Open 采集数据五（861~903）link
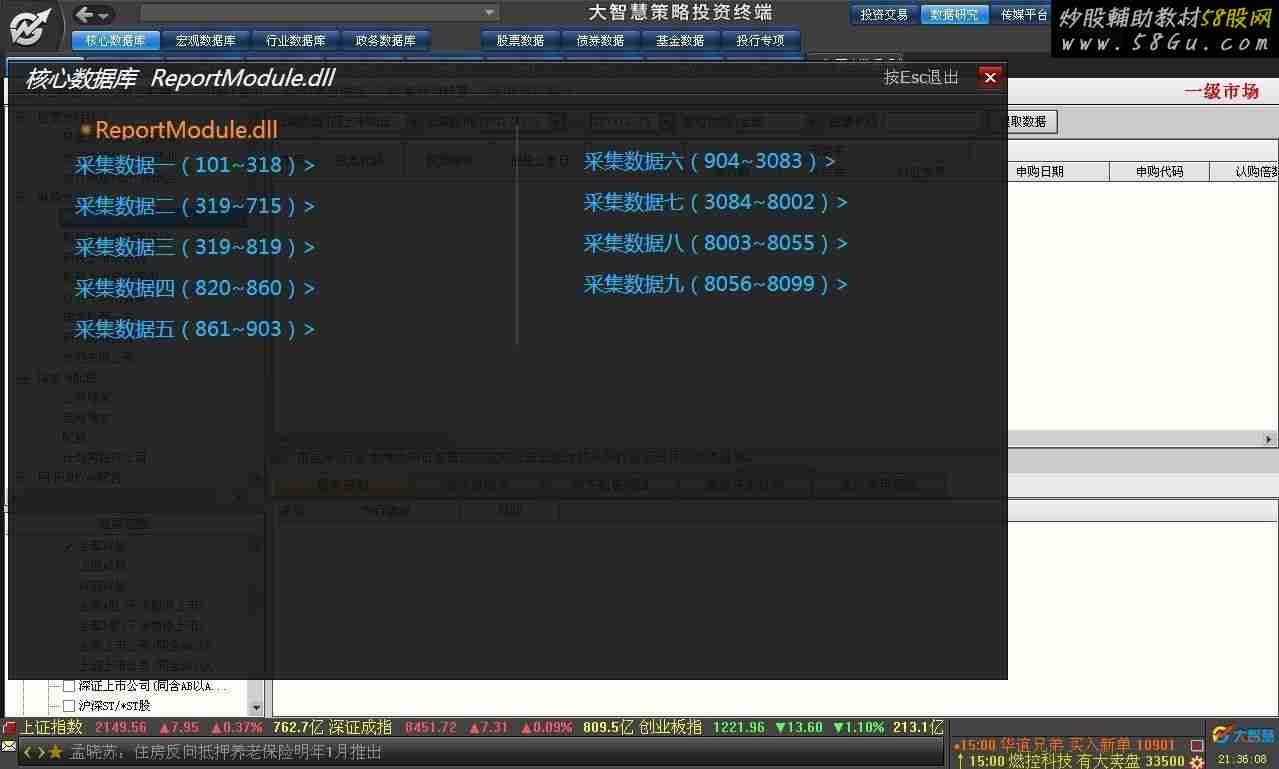1279x769 pixels. pyautogui.click(x=195, y=329)
